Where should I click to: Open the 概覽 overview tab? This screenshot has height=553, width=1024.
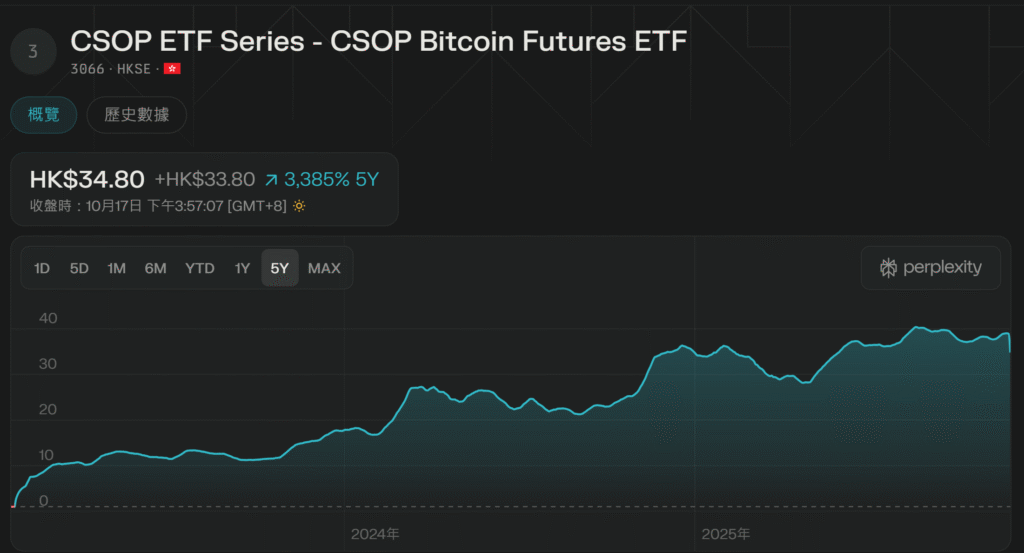coord(44,115)
